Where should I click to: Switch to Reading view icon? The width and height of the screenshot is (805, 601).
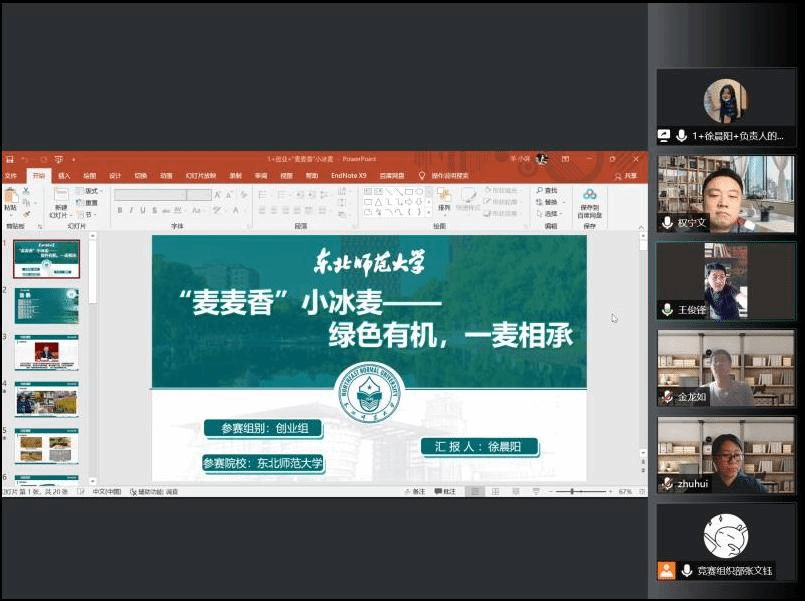tap(515, 492)
